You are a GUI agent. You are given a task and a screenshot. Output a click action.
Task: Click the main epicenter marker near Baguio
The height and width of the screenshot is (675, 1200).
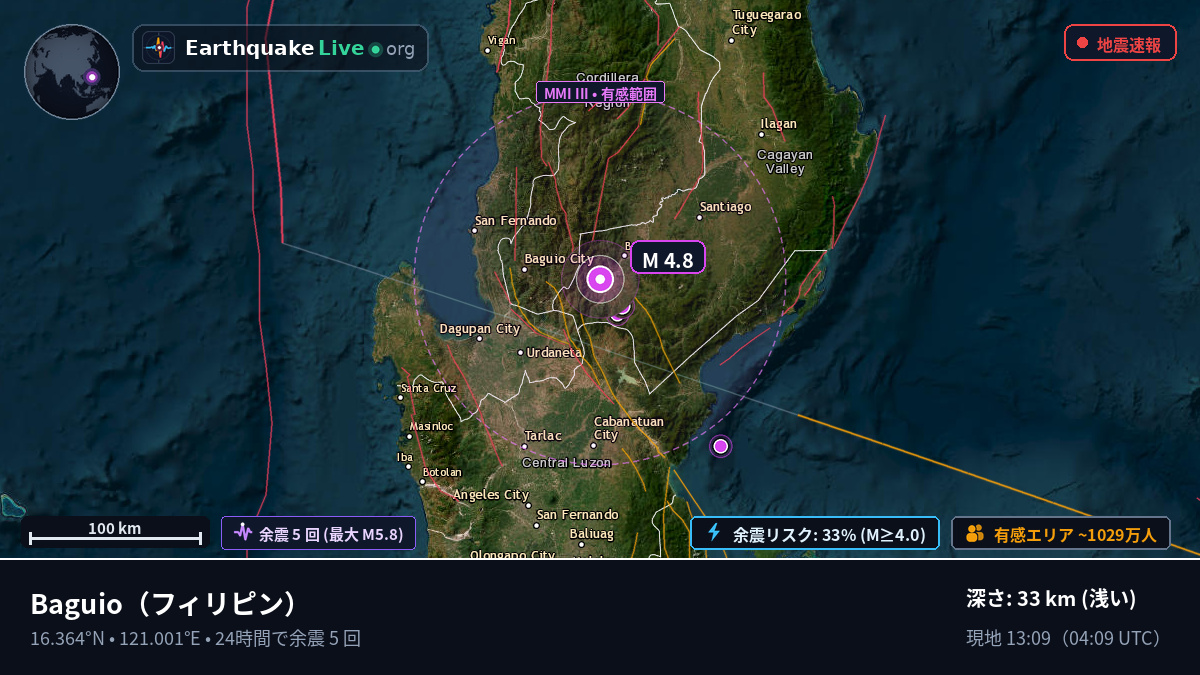tap(600, 280)
